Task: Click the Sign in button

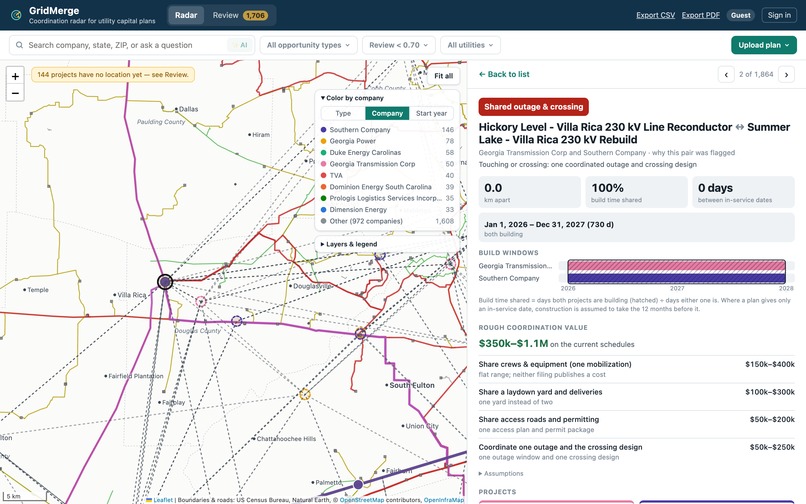Action: pos(779,15)
